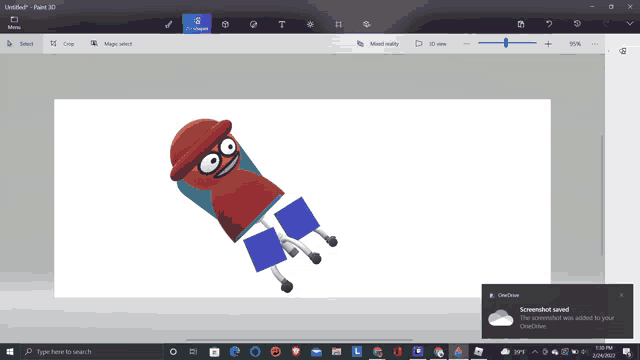Undo the last action

[549, 24]
